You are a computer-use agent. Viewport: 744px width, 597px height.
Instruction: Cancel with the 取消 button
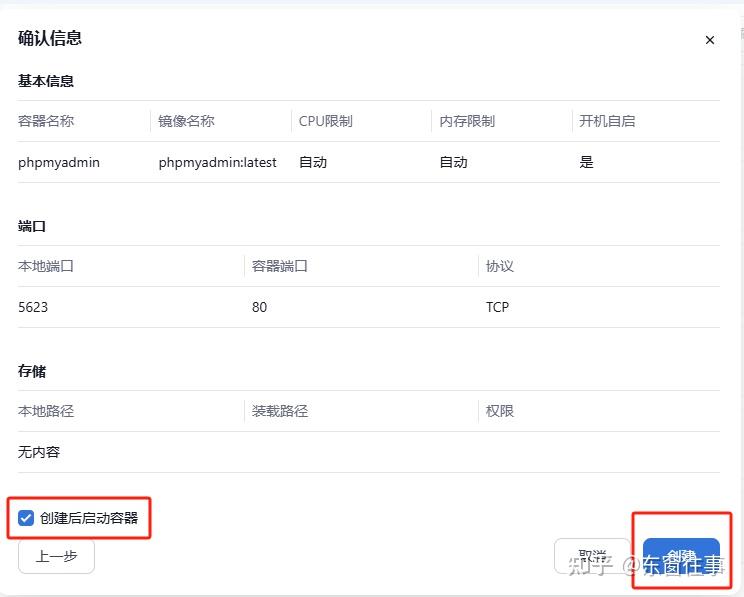[x=593, y=556]
